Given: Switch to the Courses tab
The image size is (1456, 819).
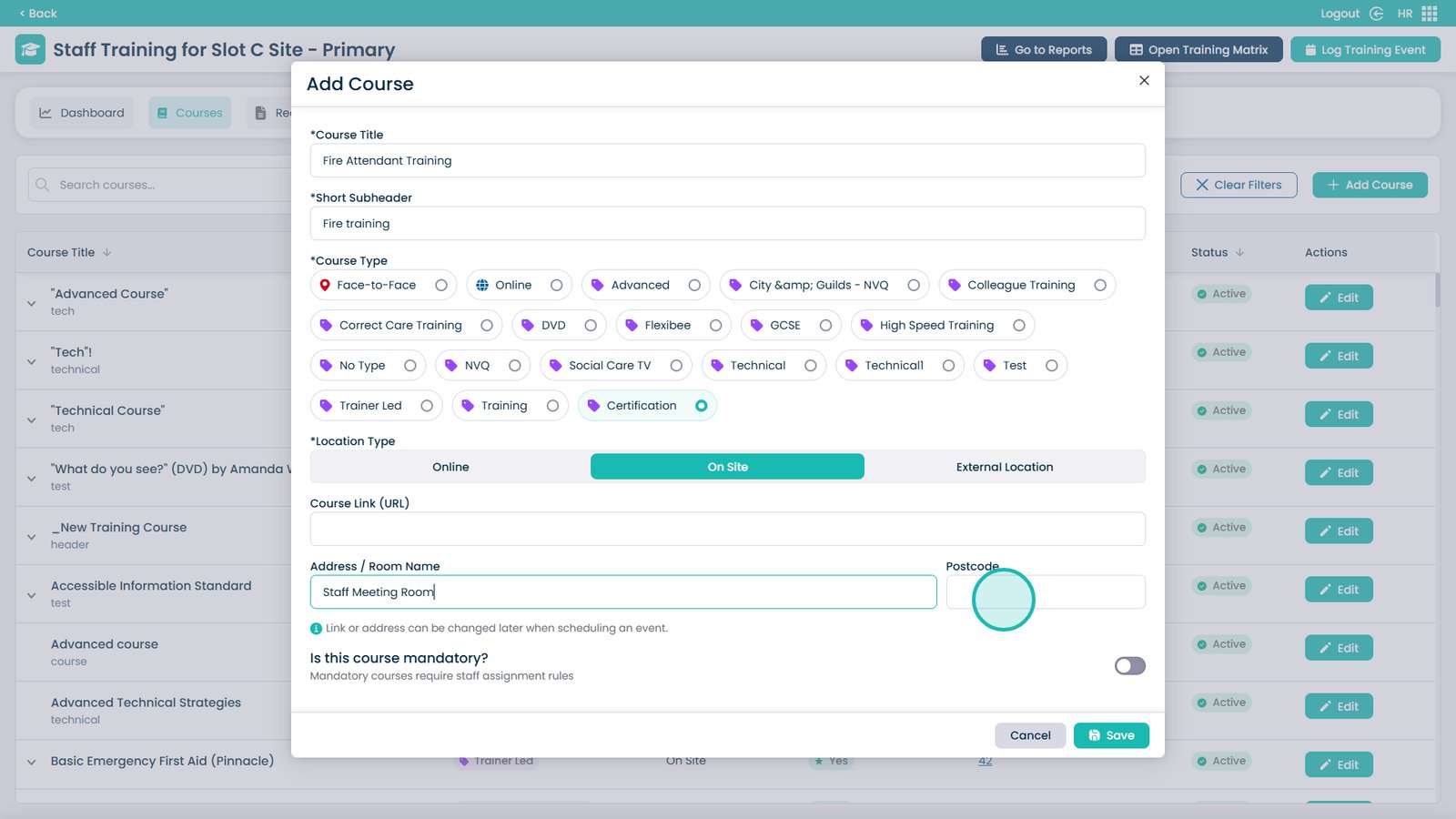Looking at the screenshot, I should (189, 113).
